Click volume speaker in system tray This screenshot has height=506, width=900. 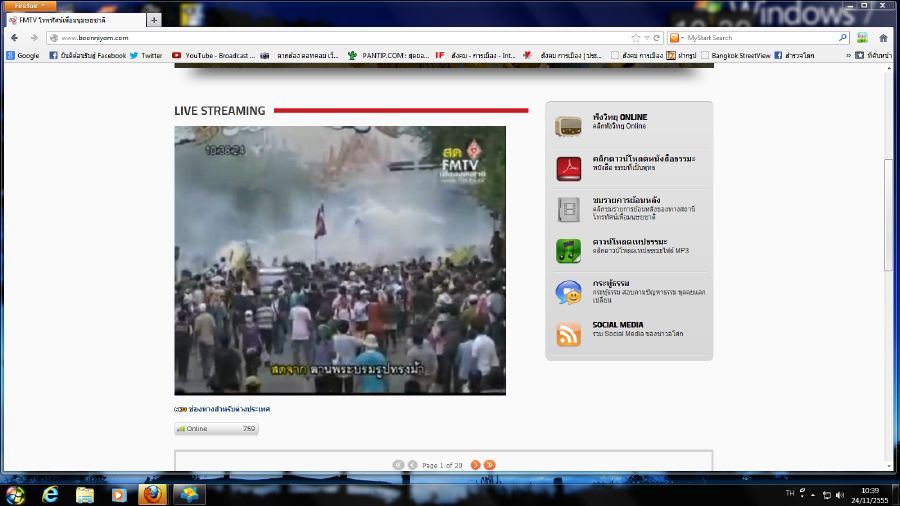point(840,495)
